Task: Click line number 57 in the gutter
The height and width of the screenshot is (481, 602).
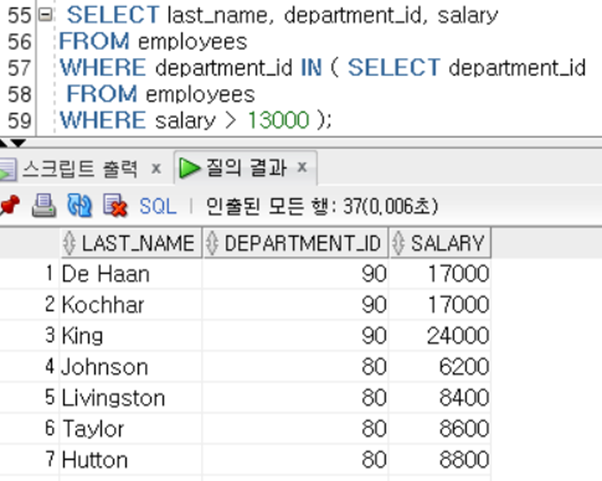Action: click(x=20, y=68)
